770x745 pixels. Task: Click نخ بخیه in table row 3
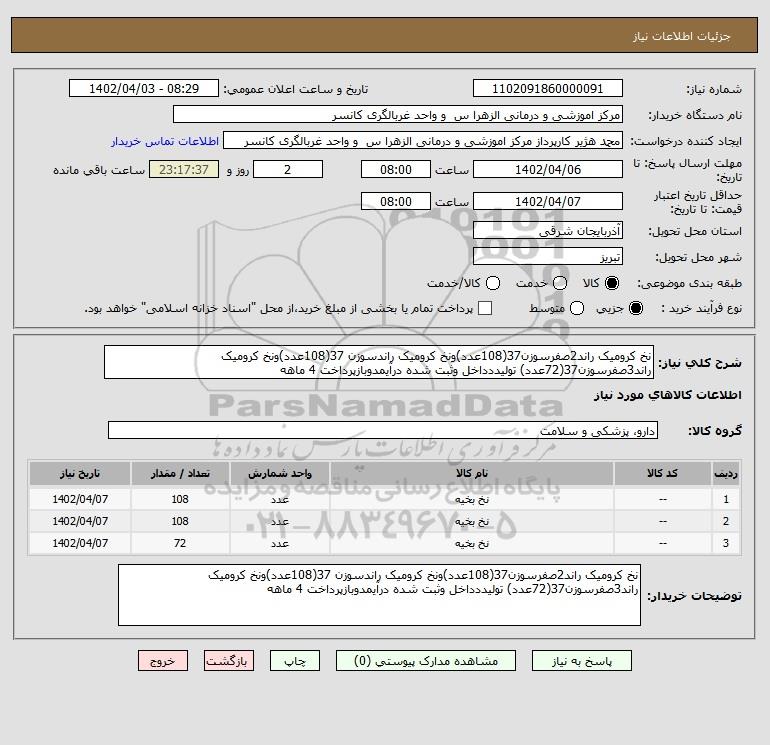[x=471, y=544]
